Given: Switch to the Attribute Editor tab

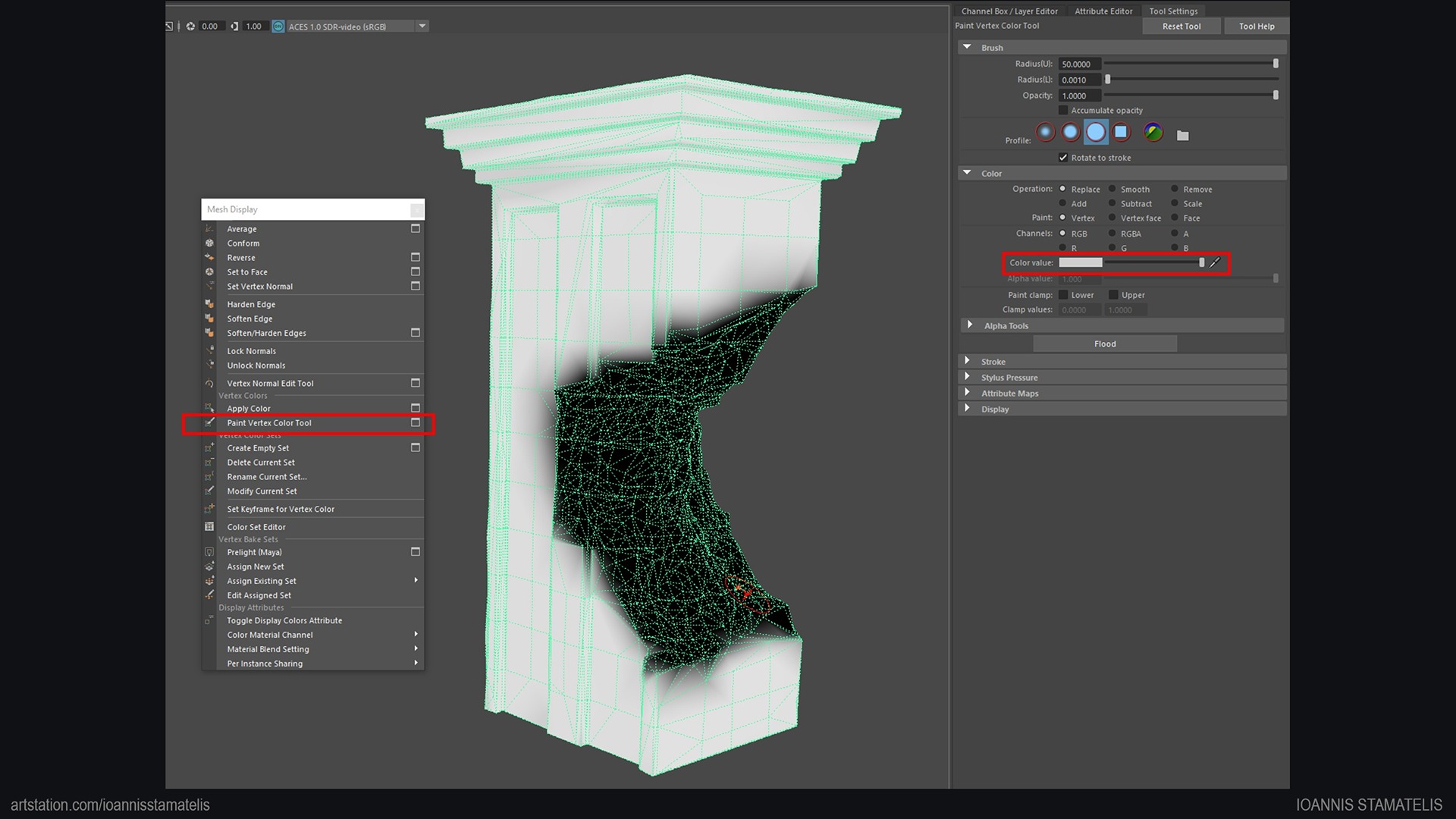Looking at the screenshot, I should [1103, 11].
